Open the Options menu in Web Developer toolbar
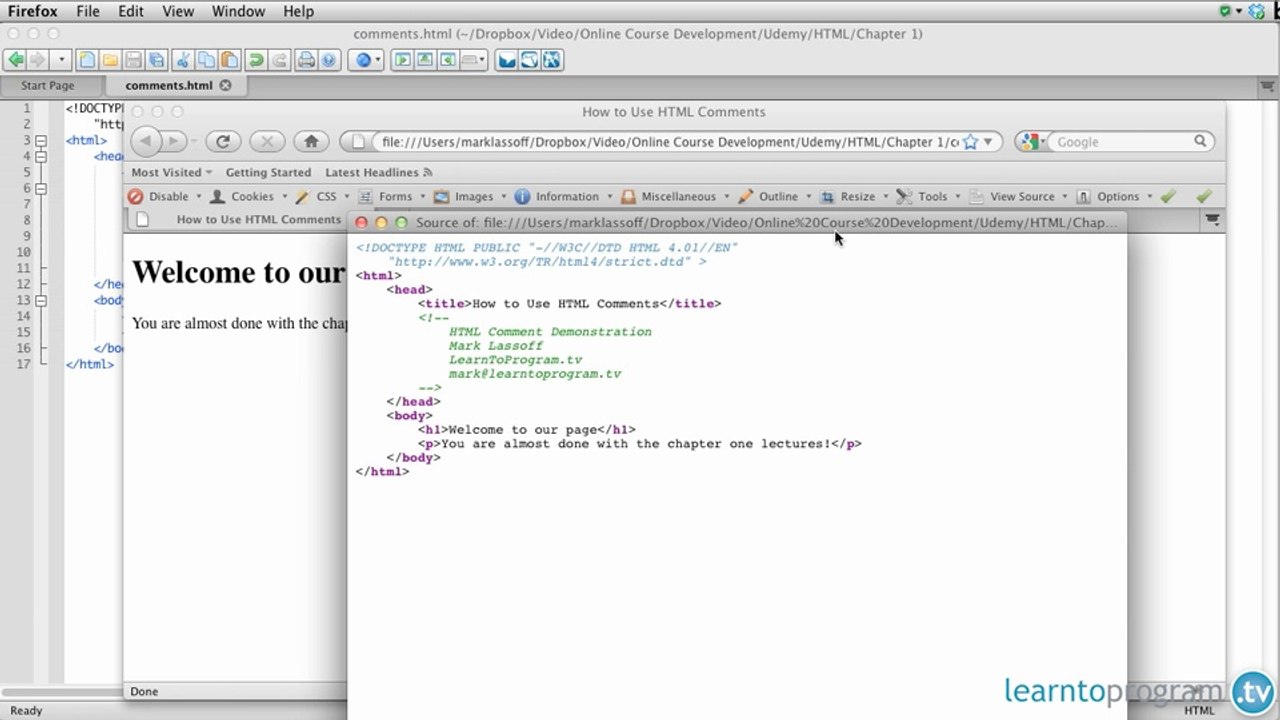Image resolution: width=1280 pixels, height=720 pixels. [x=1114, y=197]
